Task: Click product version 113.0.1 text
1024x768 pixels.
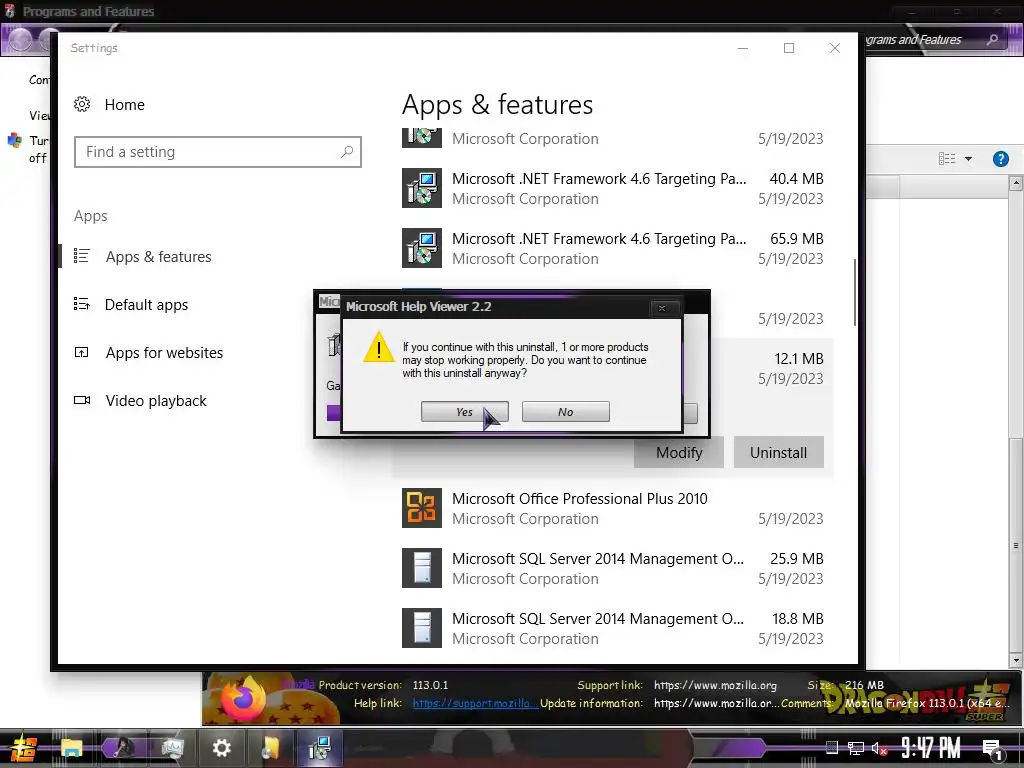Action: click(x=430, y=685)
